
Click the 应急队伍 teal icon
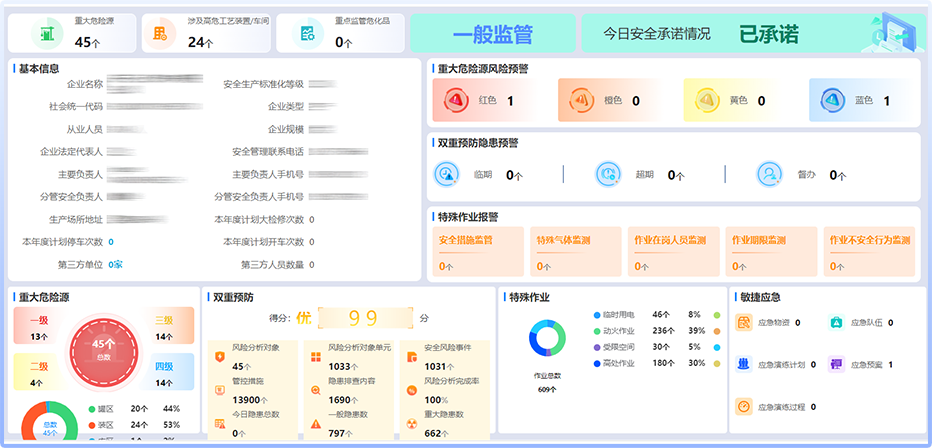[x=836, y=323]
